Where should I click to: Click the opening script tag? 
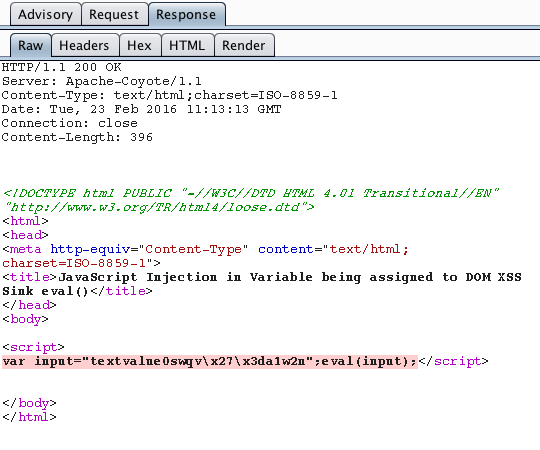pyautogui.click(x=33, y=347)
